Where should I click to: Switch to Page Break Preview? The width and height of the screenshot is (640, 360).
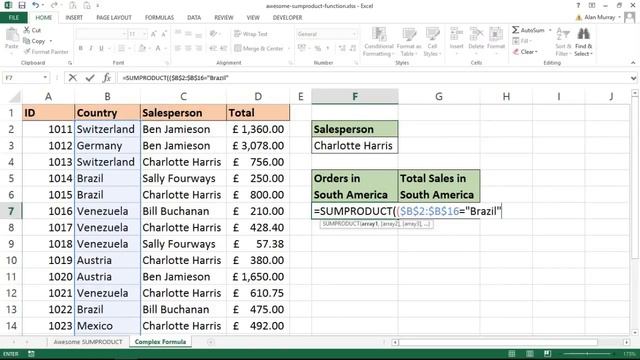coord(547,353)
